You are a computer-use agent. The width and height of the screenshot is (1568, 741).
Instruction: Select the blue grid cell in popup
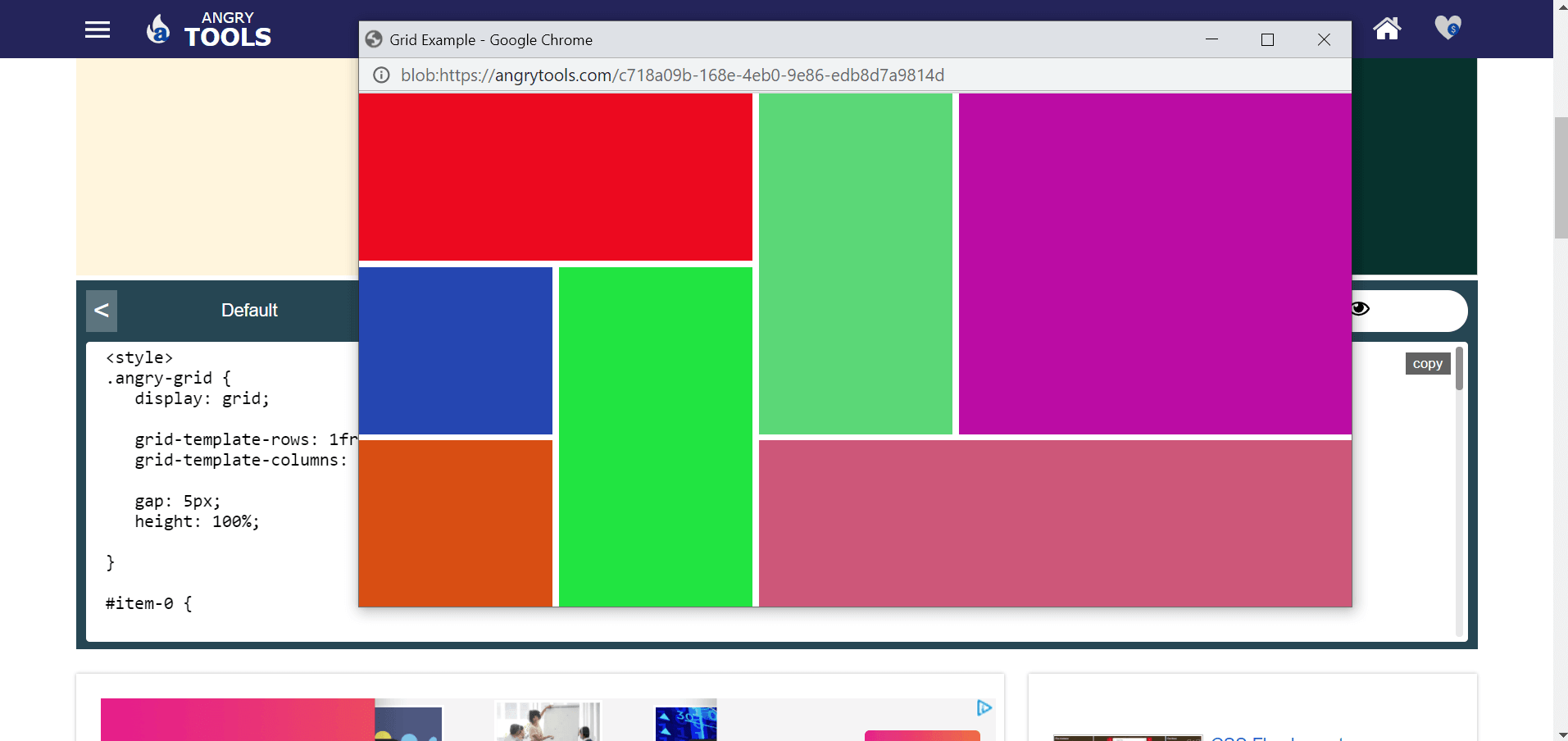point(456,351)
